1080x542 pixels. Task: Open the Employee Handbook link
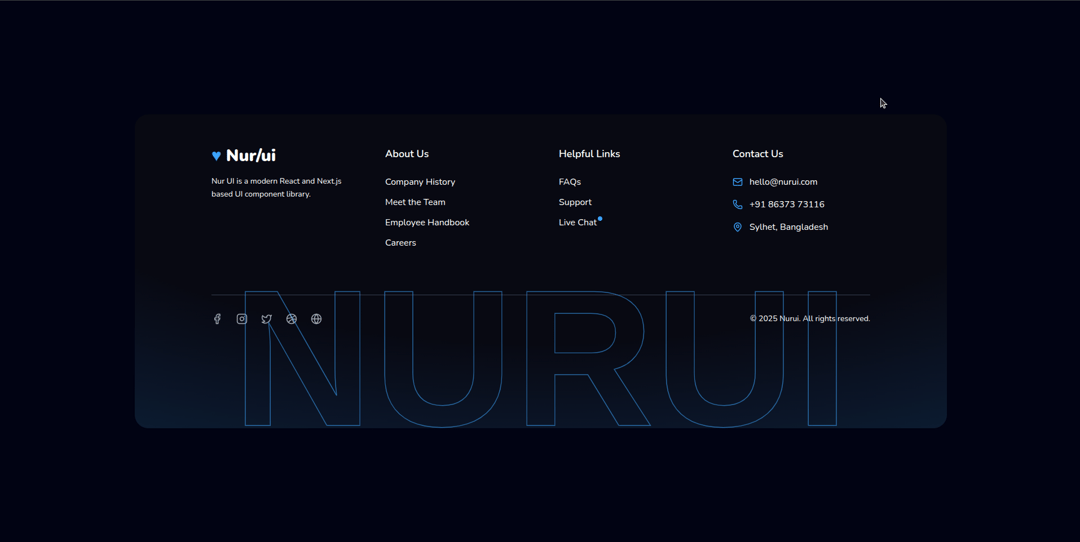(x=427, y=222)
